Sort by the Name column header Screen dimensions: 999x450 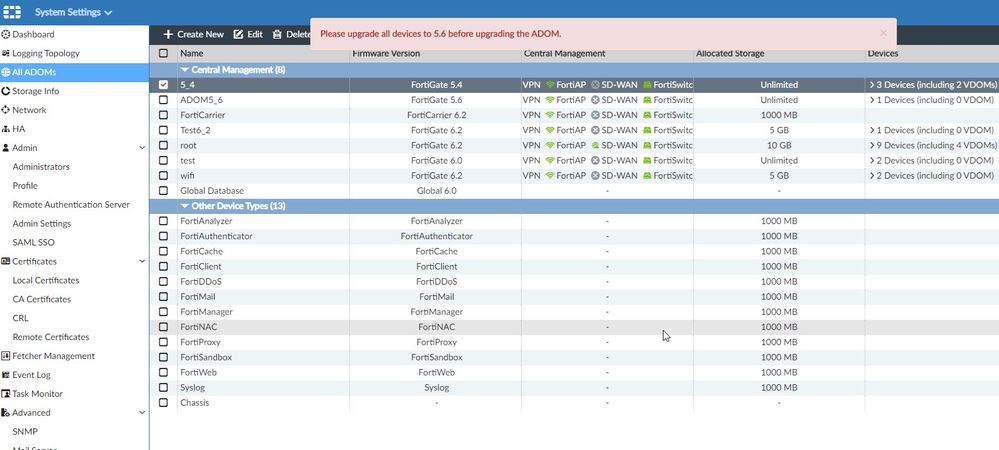click(x=192, y=54)
